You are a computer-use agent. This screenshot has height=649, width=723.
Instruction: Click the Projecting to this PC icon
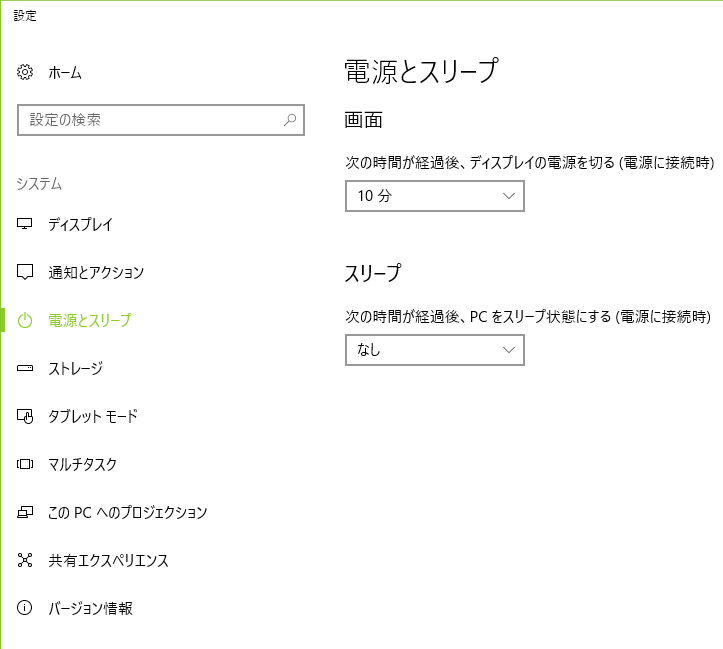[x=25, y=512]
